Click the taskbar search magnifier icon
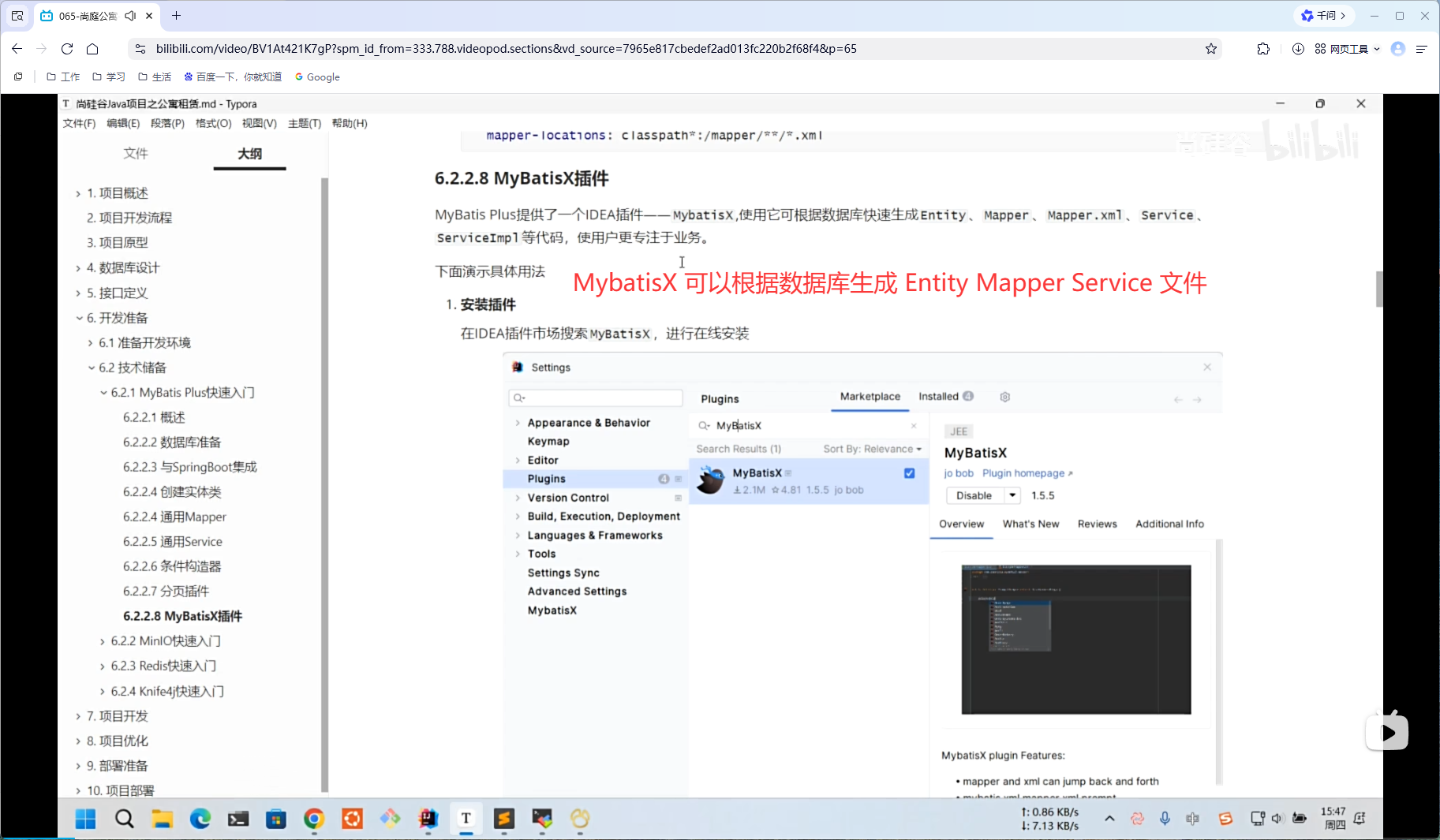 click(124, 819)
